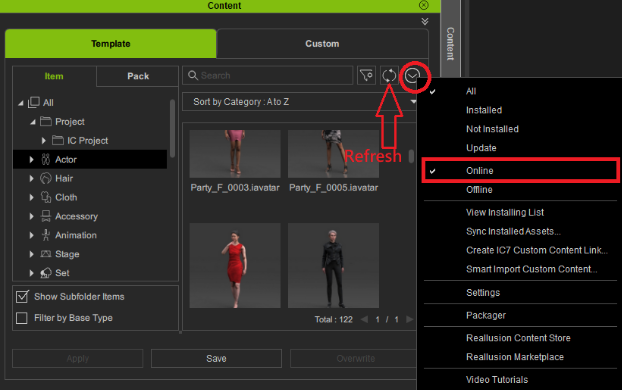Open the filter icon beside search
The height and width of the screenshot is (390, 622).
coord(366,75)
